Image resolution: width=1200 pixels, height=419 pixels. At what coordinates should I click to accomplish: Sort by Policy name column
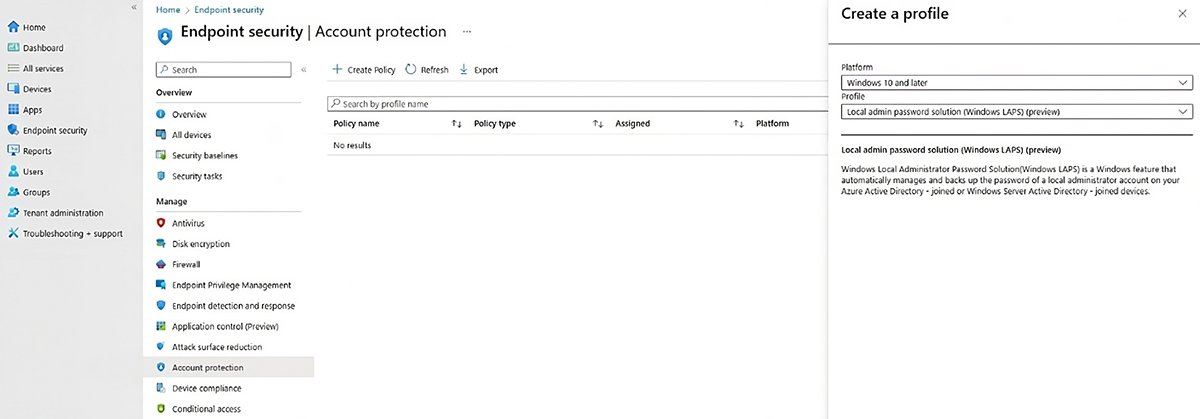pyautogui.click(x=456, y=124)
